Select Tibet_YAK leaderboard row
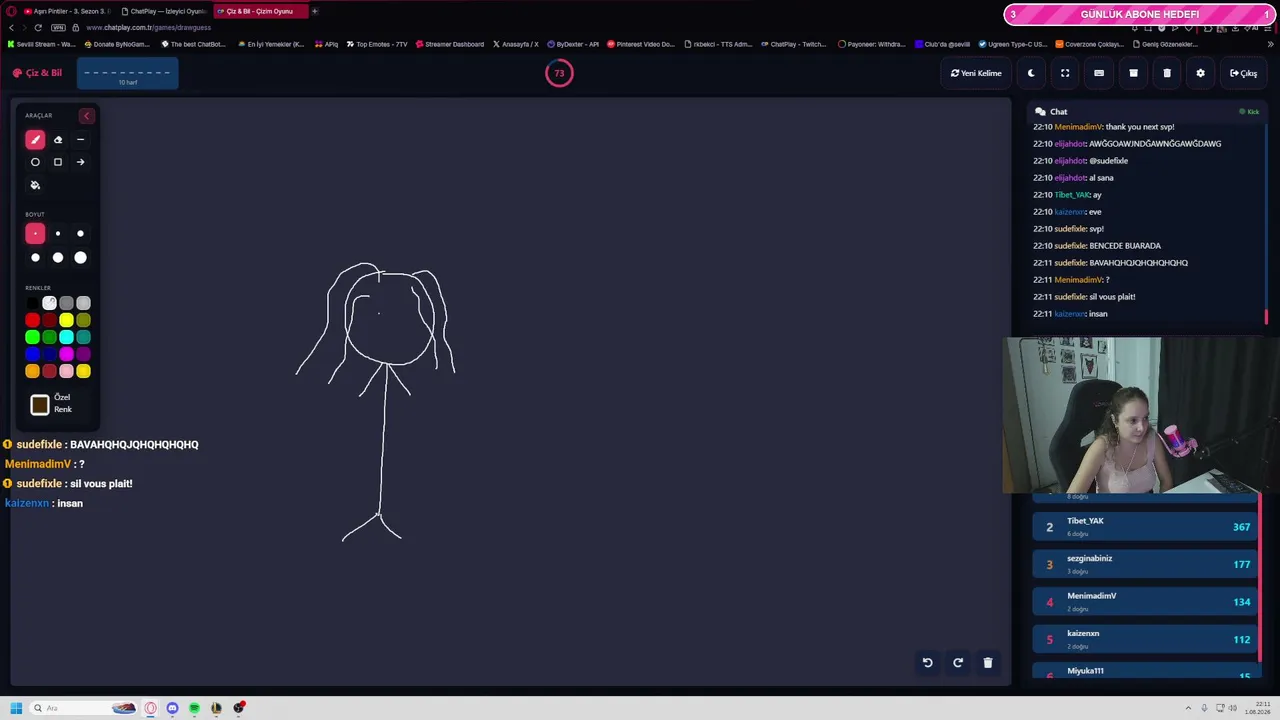This screenshot has width=1280, height=720. pos(1146,527)
